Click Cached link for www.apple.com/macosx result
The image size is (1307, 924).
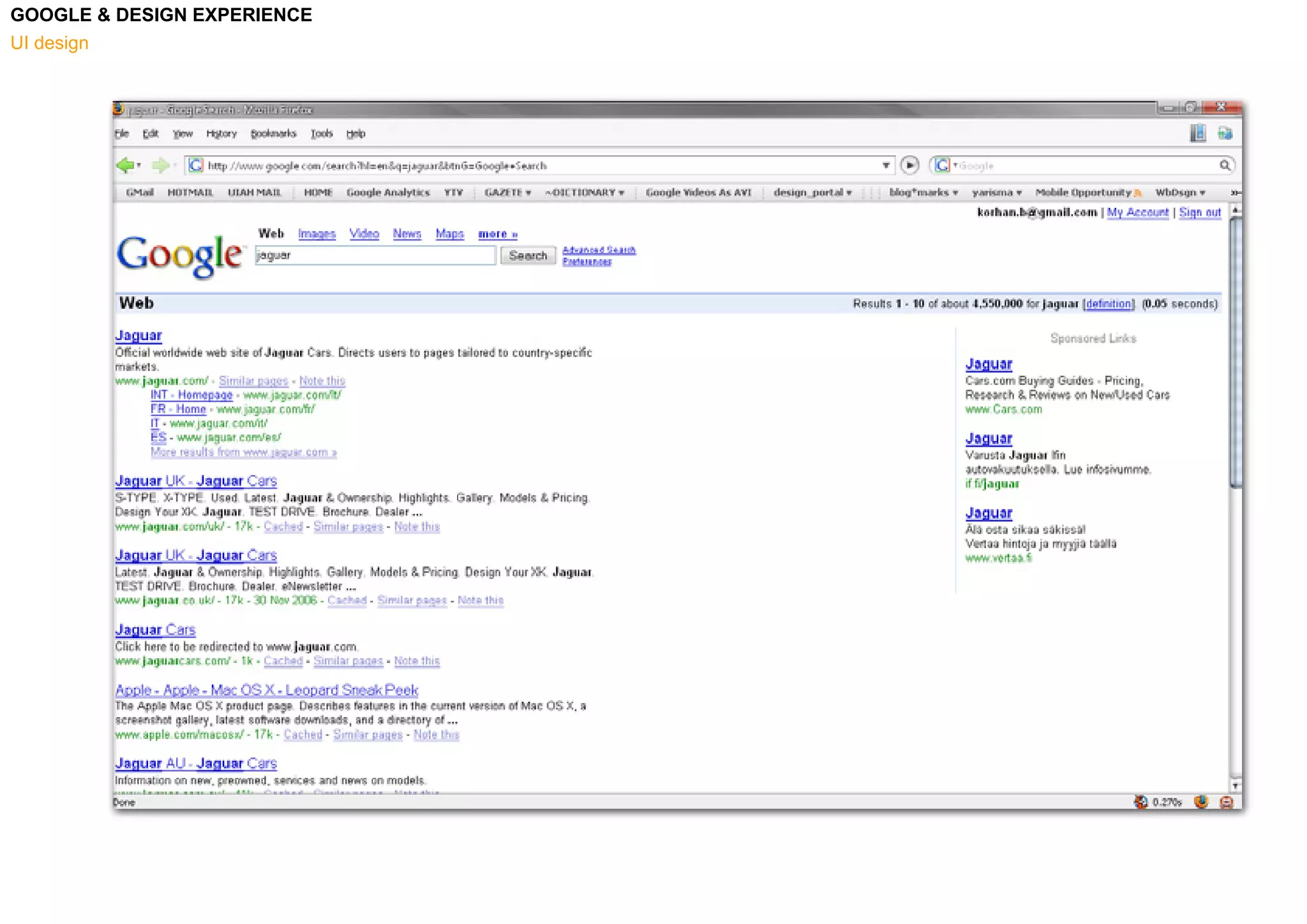pos(302,734)
